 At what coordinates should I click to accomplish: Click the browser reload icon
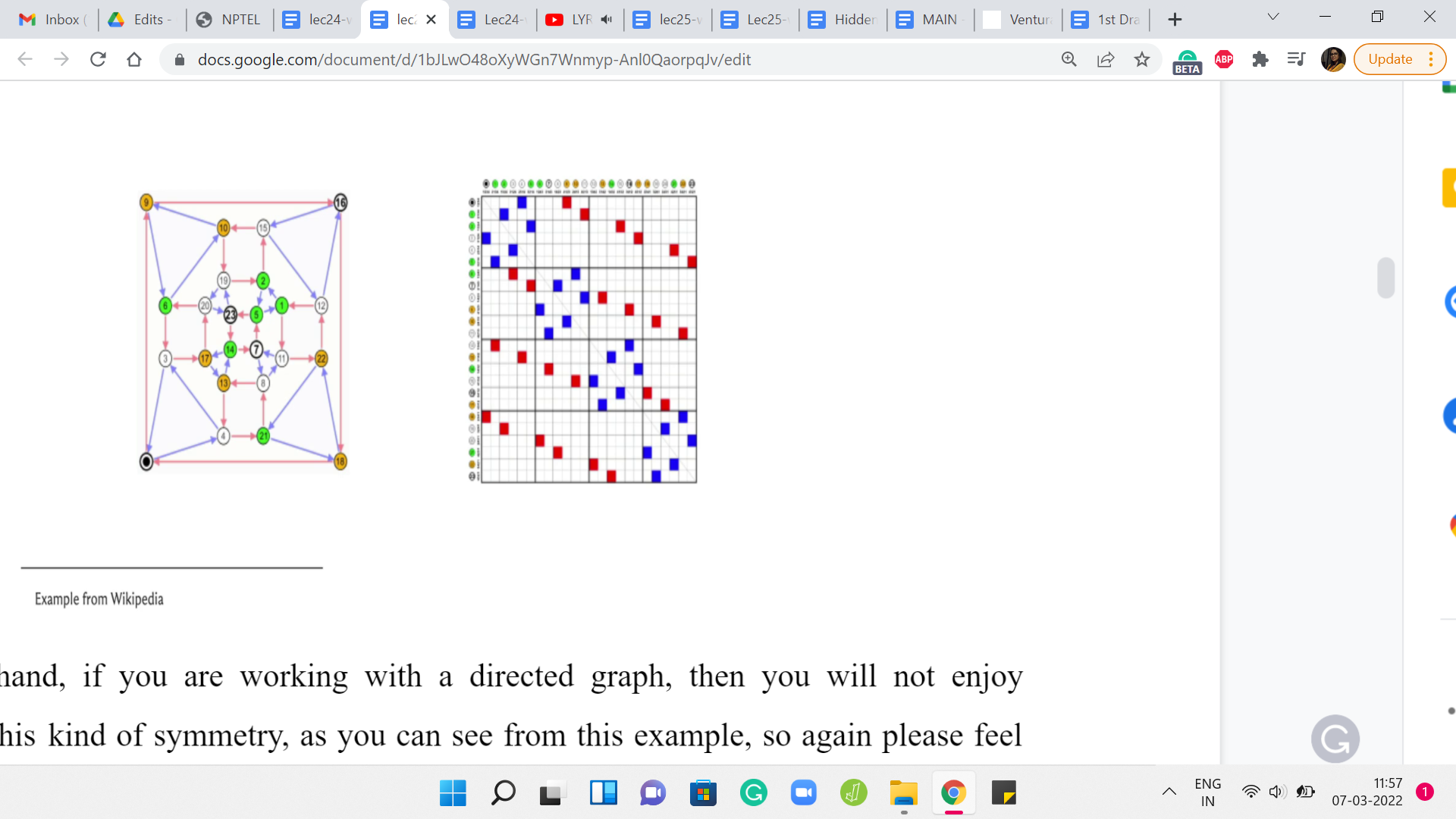(98, 59)
